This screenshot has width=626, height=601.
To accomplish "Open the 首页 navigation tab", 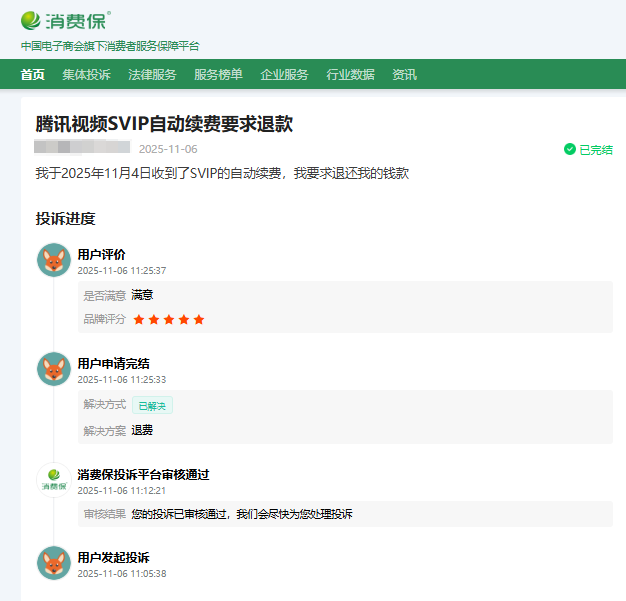I will (33, 75).
